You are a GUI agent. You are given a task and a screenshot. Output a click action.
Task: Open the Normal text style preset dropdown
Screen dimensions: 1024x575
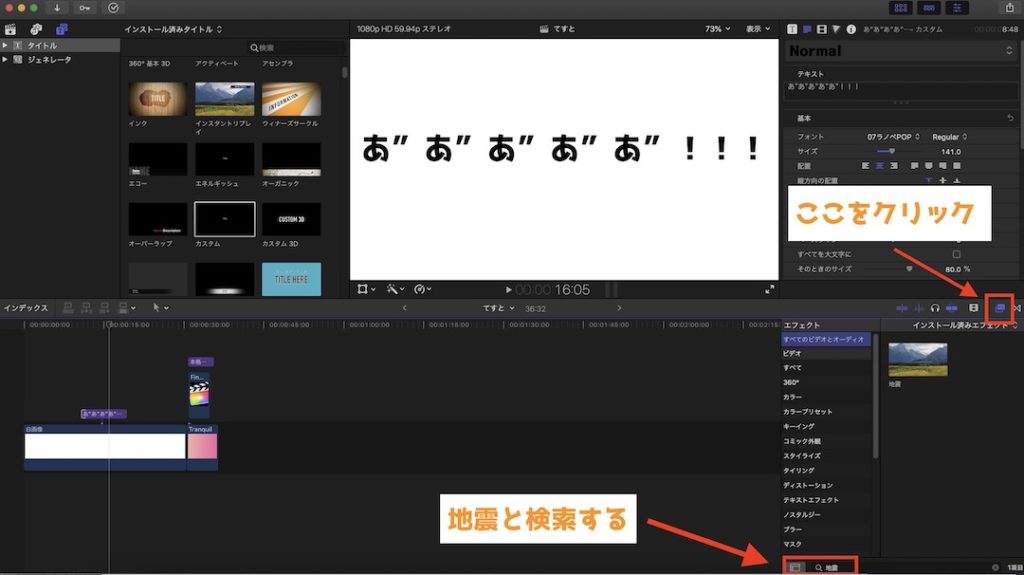(x=901, y=51)
